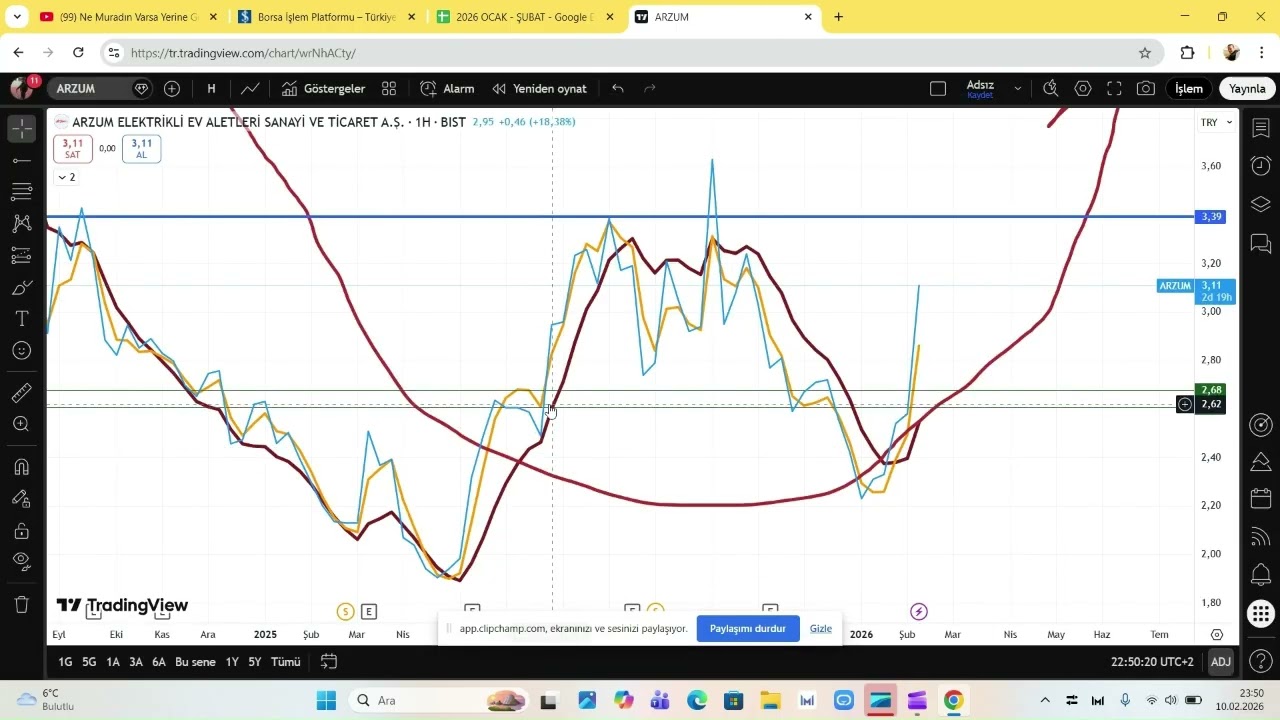Open the time axis settings gear
This screenshot has height=720, width=1280.
[x=1217, y=635]
